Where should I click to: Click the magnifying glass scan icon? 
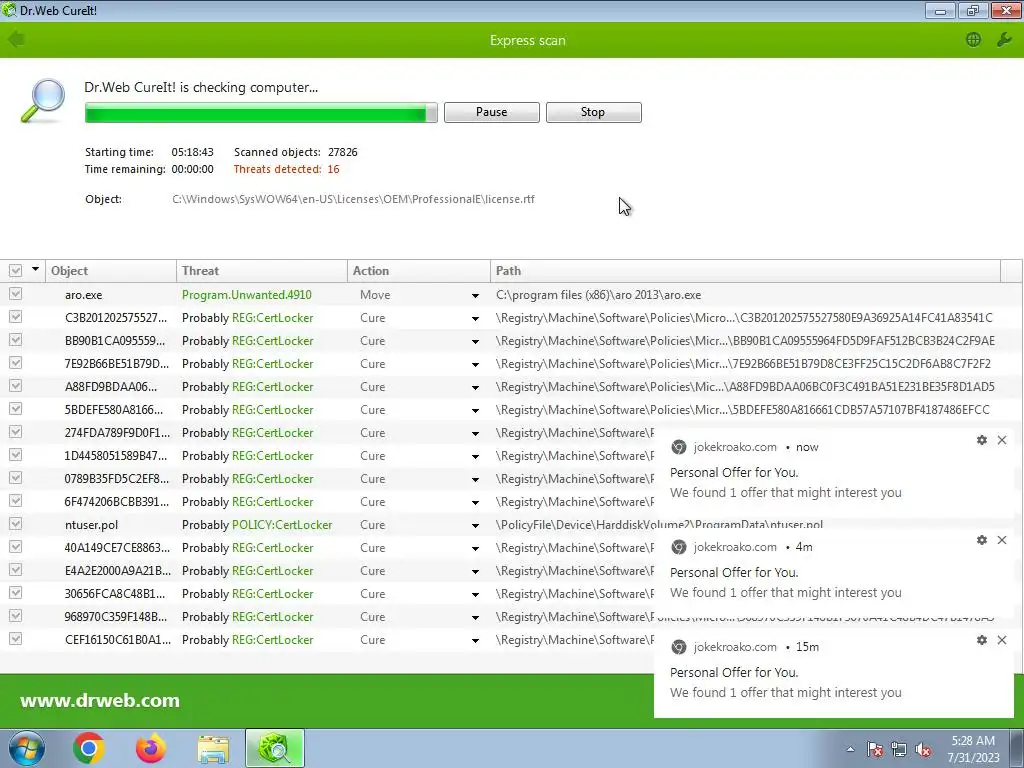pyautogui.click(x=43, y=101)
